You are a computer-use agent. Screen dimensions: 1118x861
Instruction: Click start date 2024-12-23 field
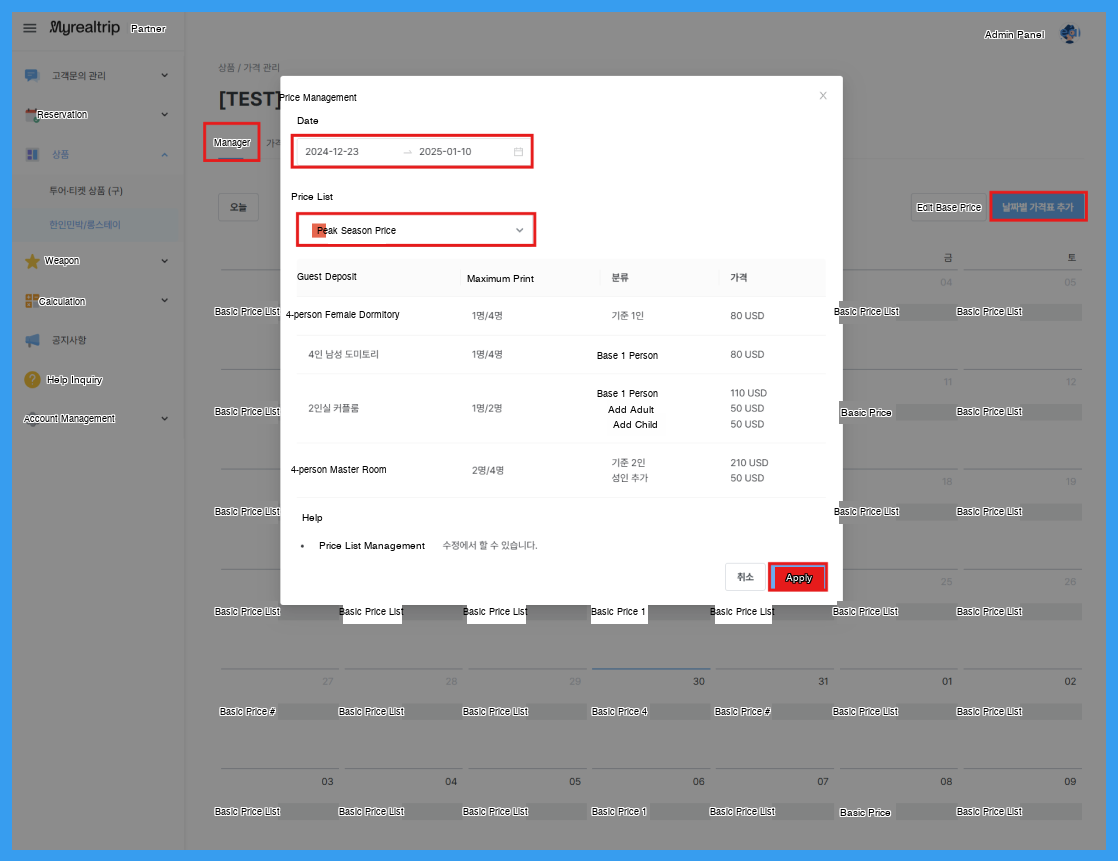pyautogui.click(x=332, y=152)
